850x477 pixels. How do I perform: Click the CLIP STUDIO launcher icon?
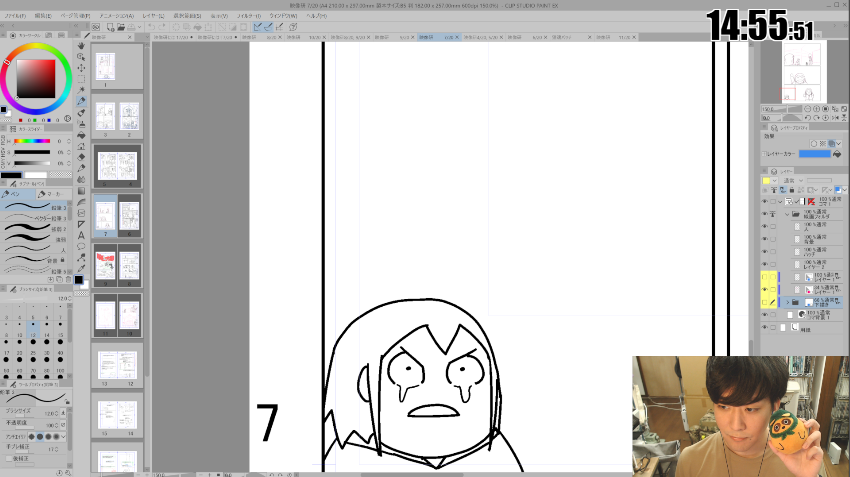96,27
